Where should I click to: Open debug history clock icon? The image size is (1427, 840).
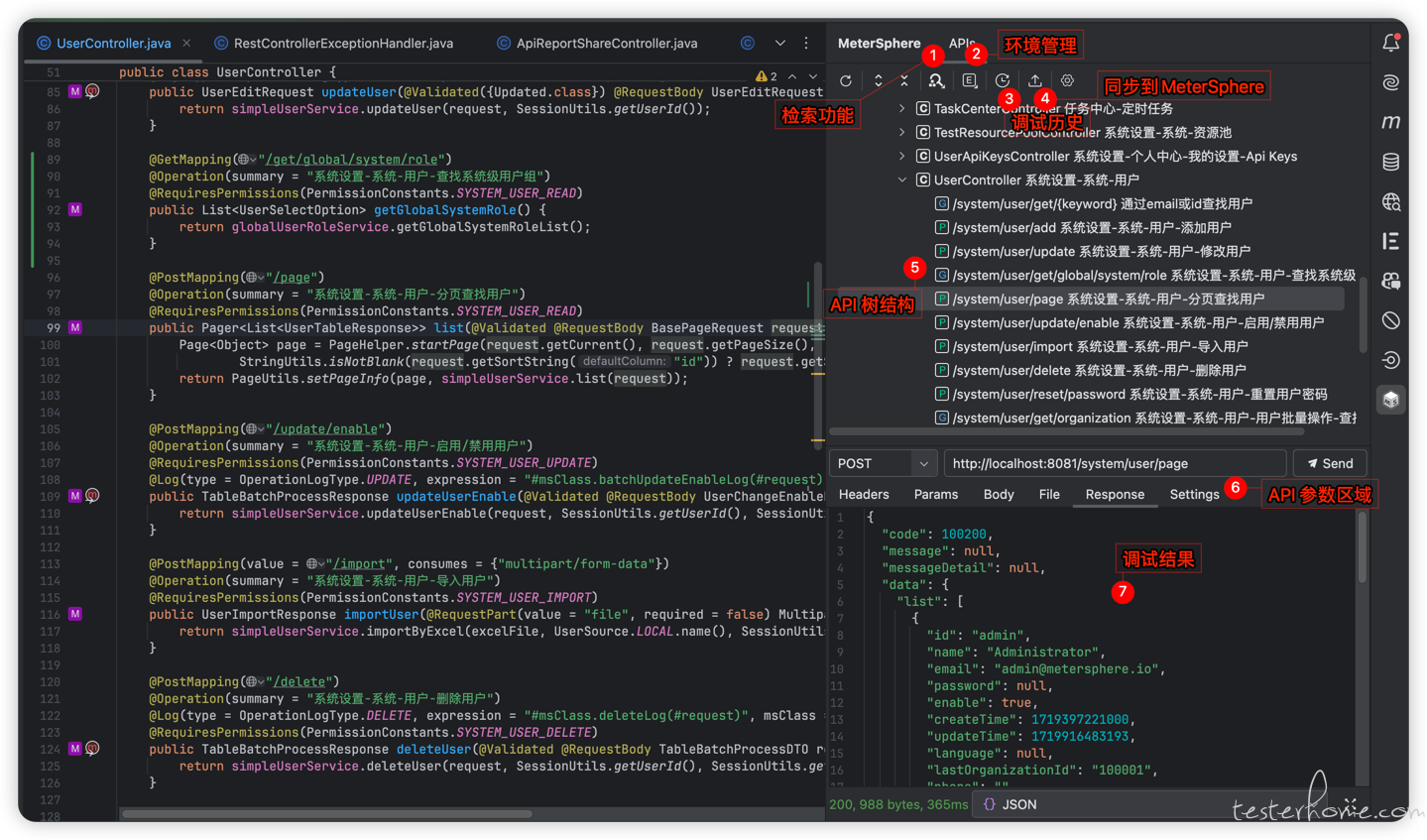tap(1003, 81)
